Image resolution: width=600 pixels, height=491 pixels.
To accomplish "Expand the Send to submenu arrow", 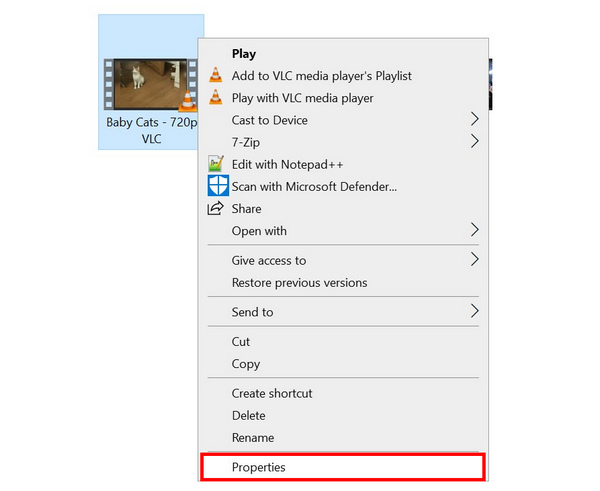I will [474, 311].
